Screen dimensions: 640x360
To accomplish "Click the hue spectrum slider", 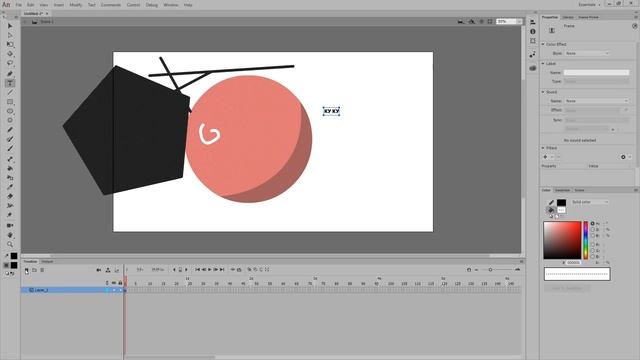I will 586,240.
